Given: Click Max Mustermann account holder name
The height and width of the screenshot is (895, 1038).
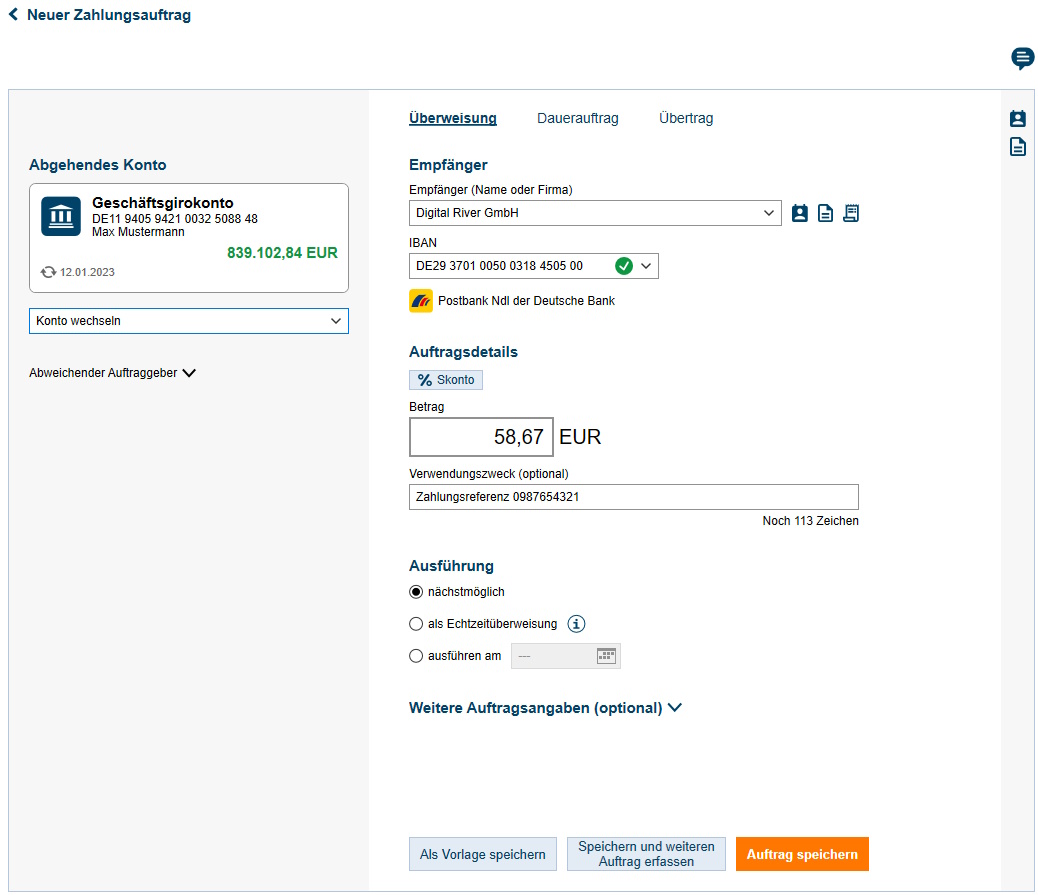Looking at the screenshot, I should (x=138, y=232).
